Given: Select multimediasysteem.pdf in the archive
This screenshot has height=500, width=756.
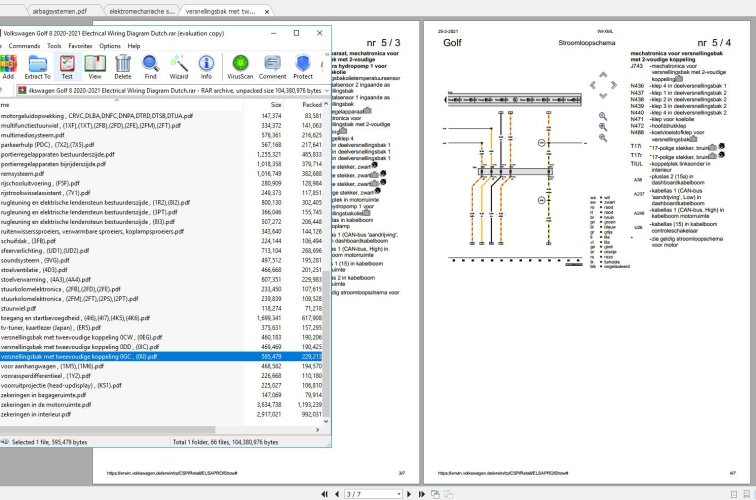Looking at the screenshot, I should [162, 135].
